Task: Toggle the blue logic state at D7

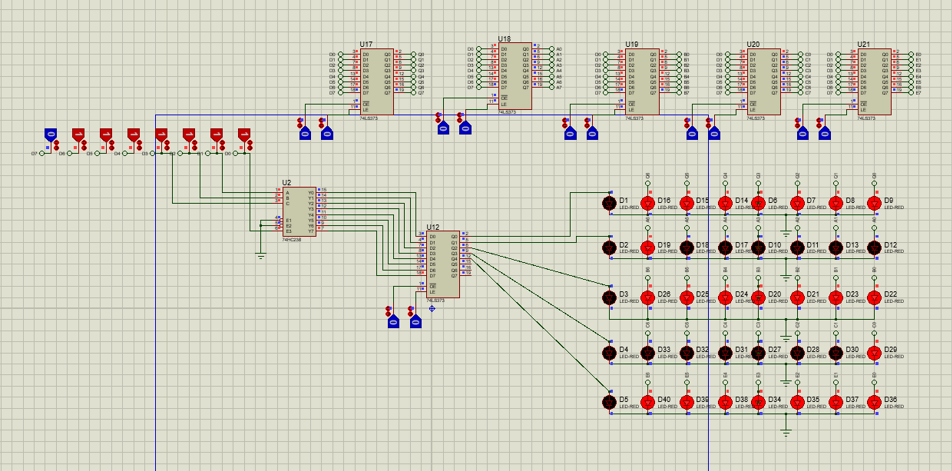Action: [50, 134]
